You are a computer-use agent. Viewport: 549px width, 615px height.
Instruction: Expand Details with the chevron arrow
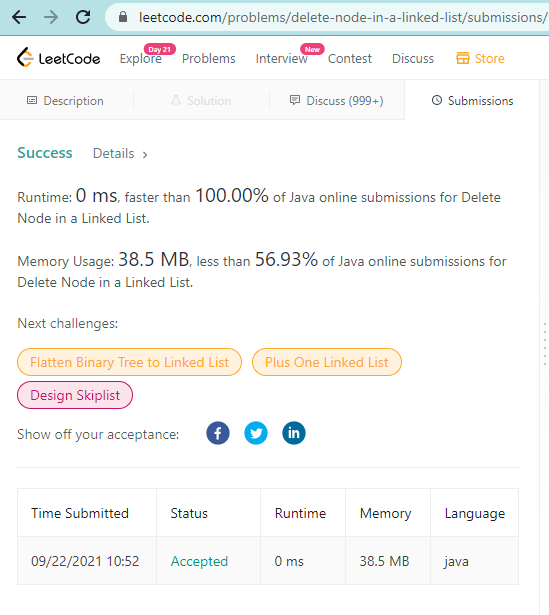point(145,155)
